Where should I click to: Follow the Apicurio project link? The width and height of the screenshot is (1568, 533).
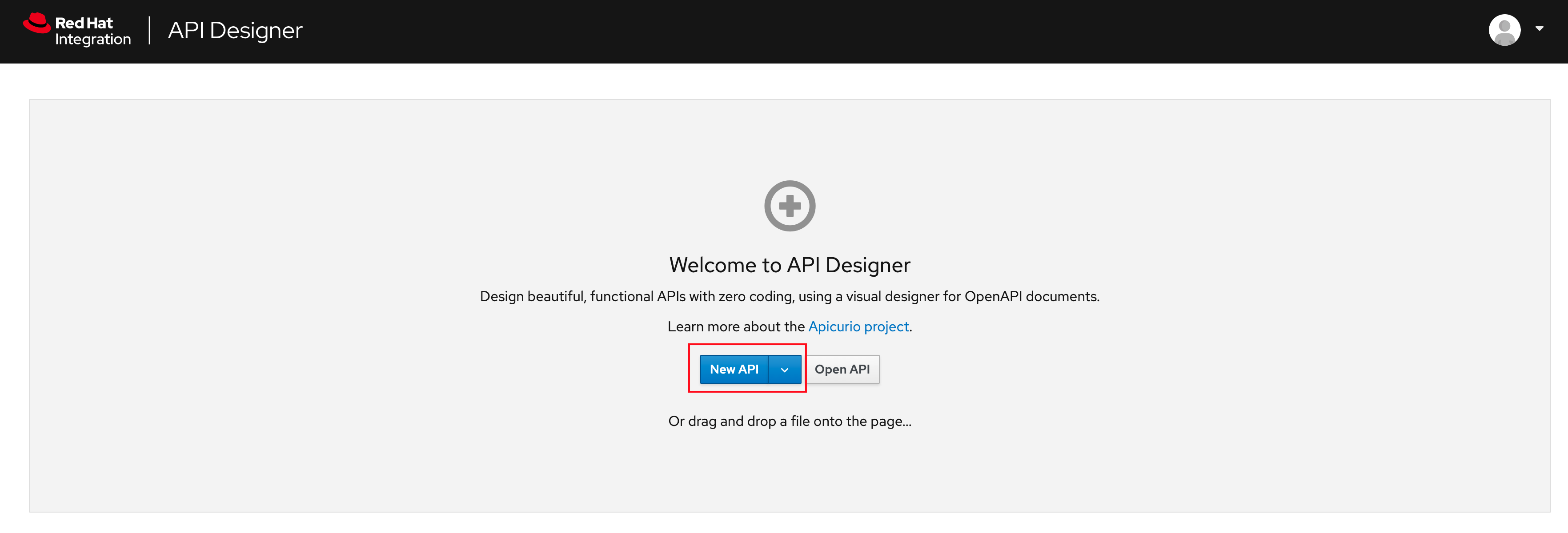(x=858, y=327)
